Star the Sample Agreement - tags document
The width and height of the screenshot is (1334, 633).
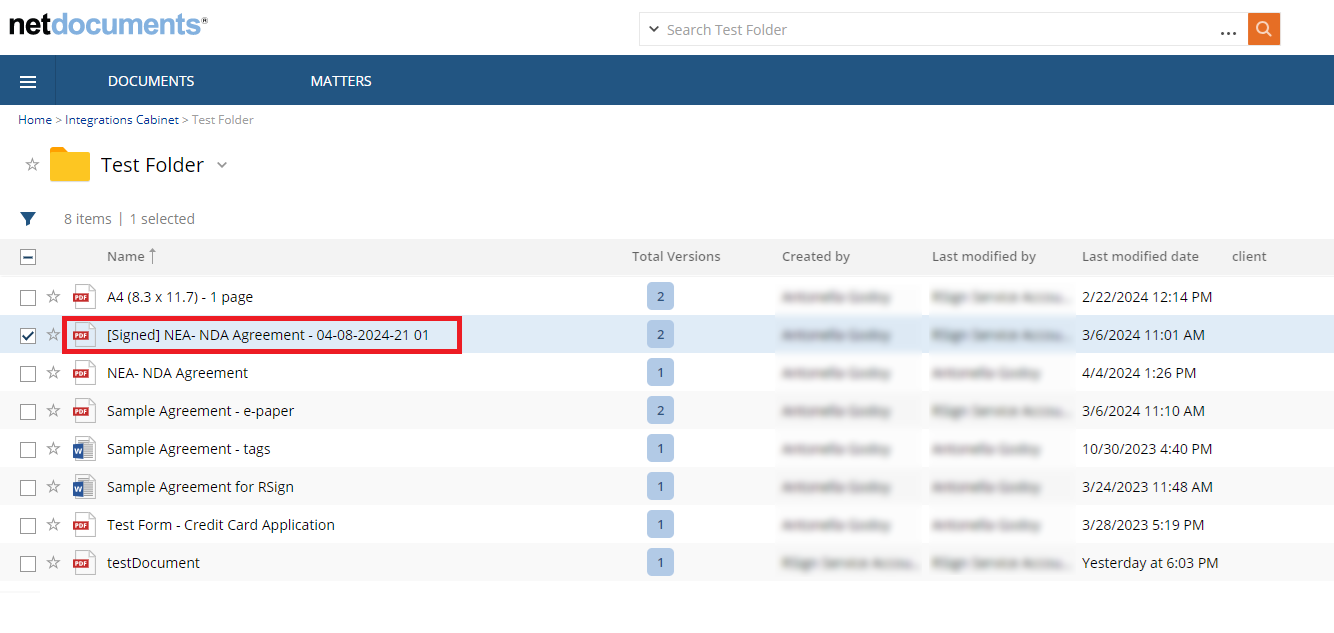[54, 448]
